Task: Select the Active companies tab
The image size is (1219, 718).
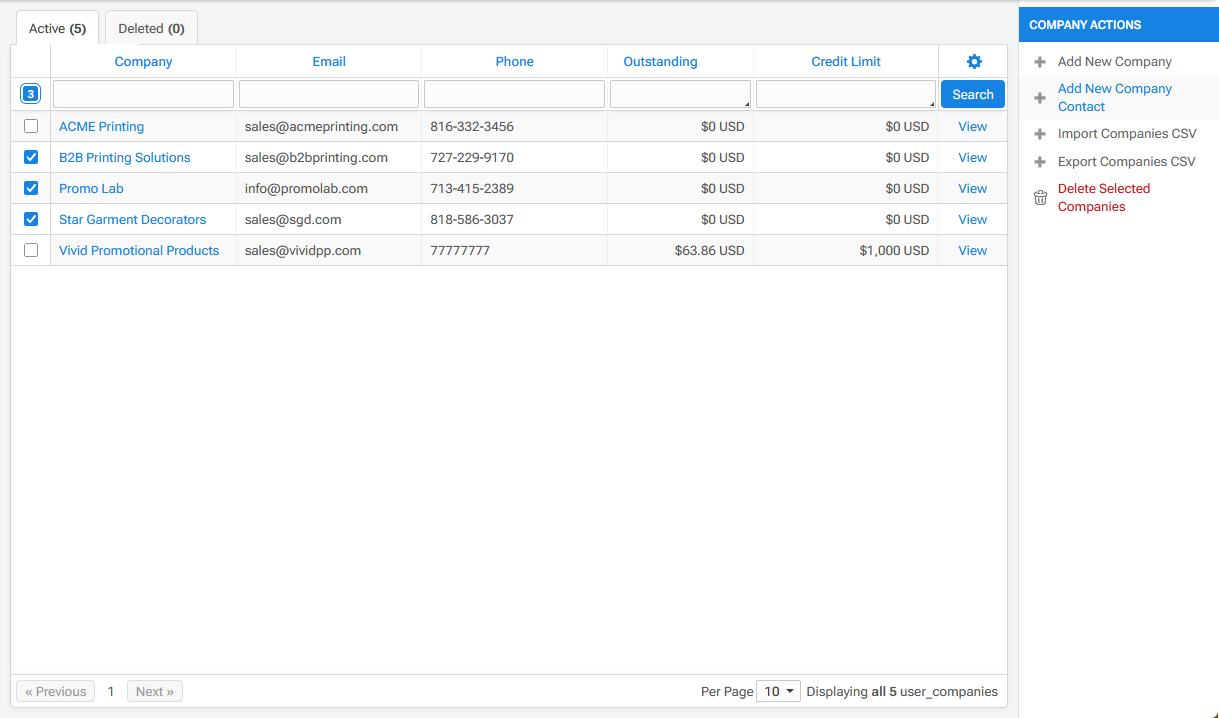Action: (57, 29)
